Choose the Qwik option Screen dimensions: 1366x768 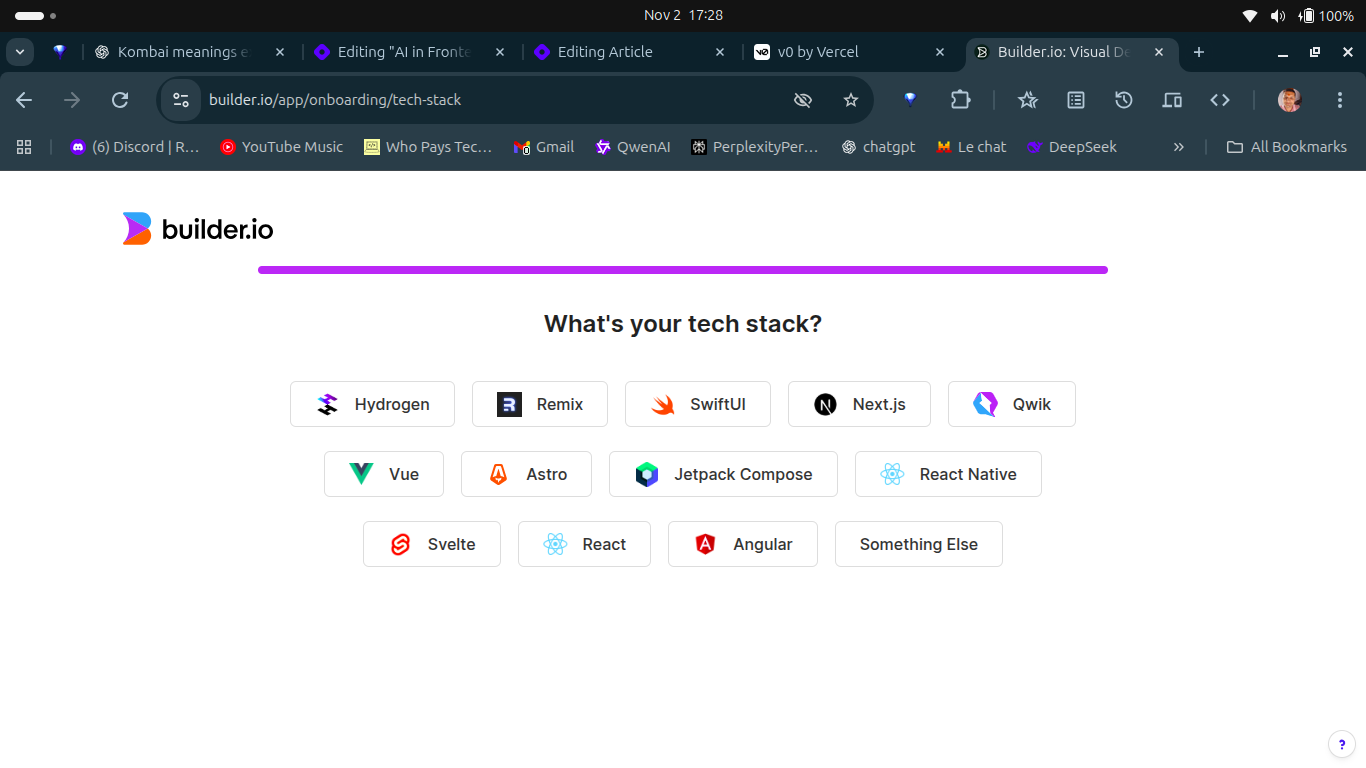tap(1012, 404)
